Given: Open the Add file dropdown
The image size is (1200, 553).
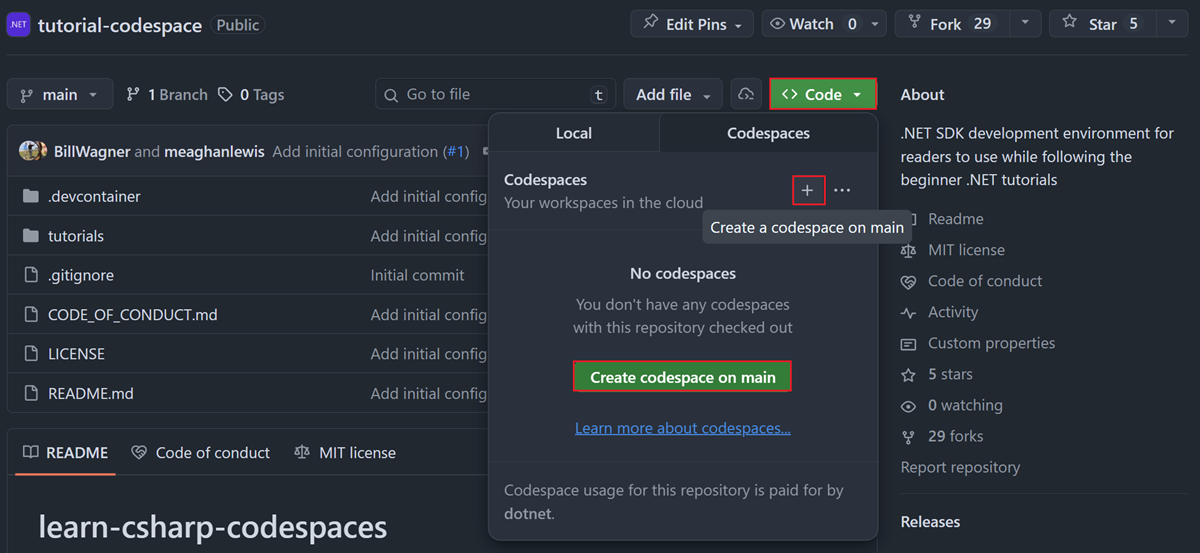Looking at the screenshot, I should [672, 94].
